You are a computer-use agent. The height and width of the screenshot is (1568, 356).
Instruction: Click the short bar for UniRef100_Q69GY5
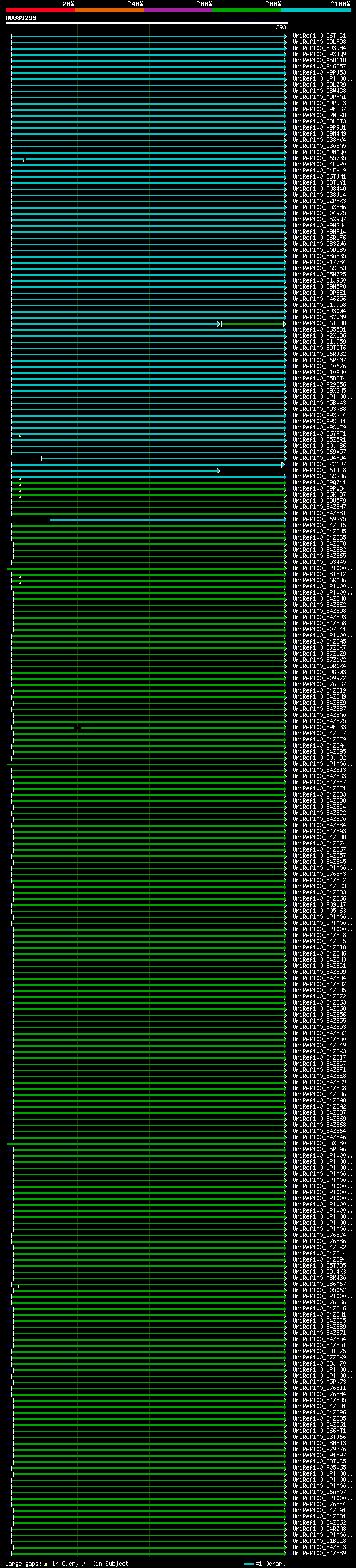pyautogui.click(x=168, y=519)
